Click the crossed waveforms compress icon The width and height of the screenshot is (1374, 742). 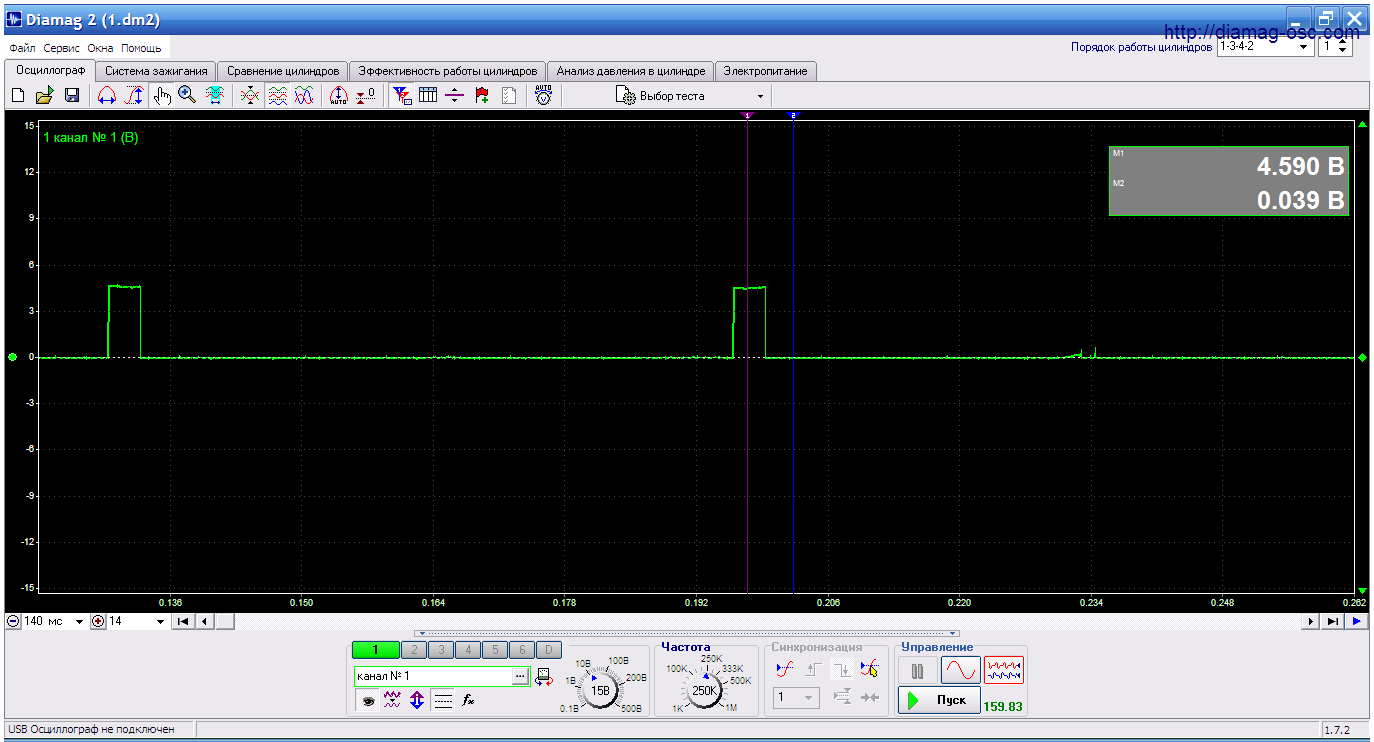point(251,96)
